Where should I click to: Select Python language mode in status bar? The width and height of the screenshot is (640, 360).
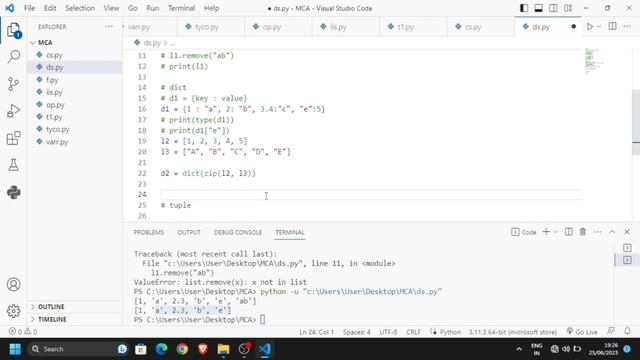[x=450, y=332]
